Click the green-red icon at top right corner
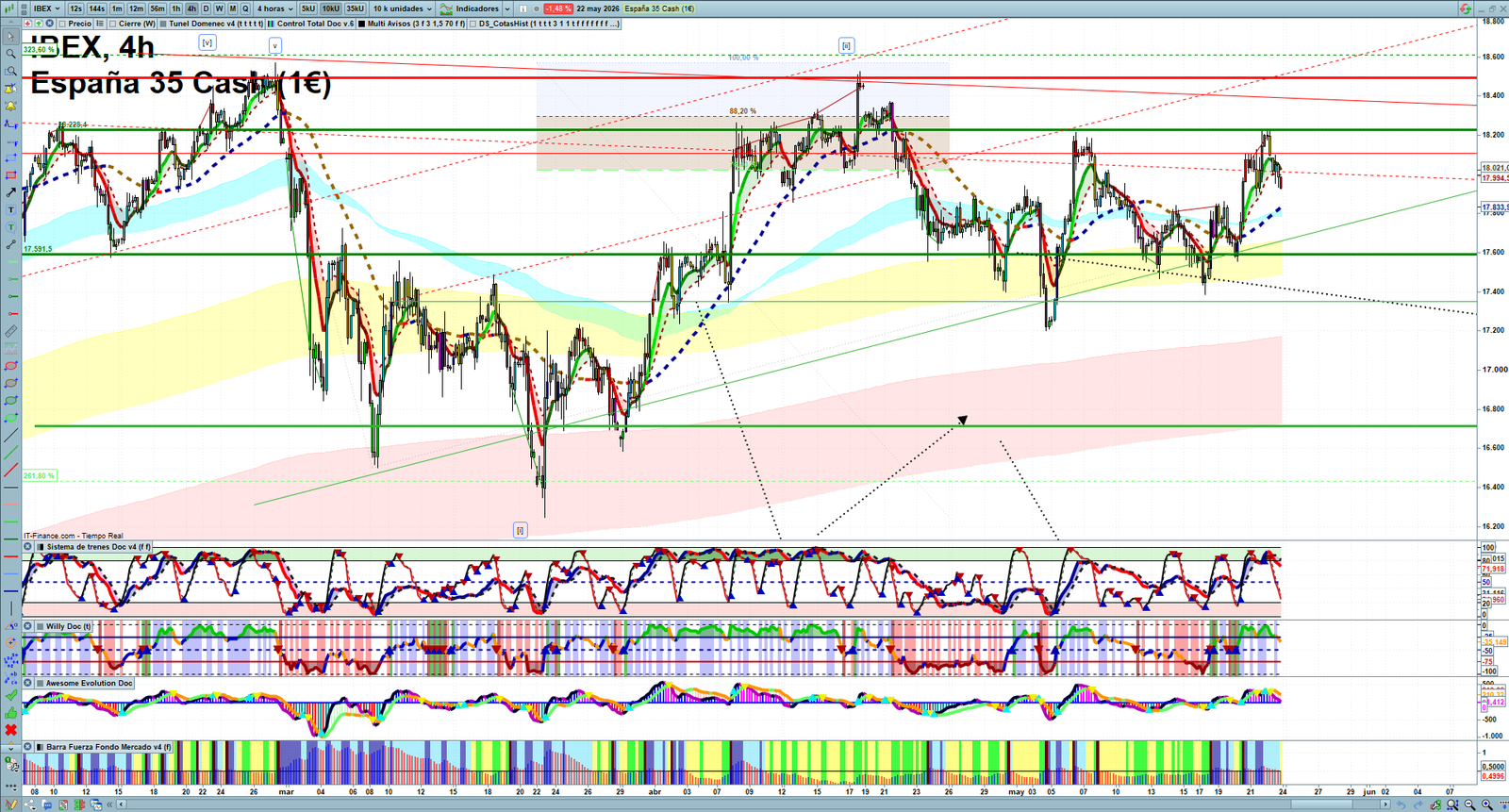1509x812 pixels. click(1465, 8)
